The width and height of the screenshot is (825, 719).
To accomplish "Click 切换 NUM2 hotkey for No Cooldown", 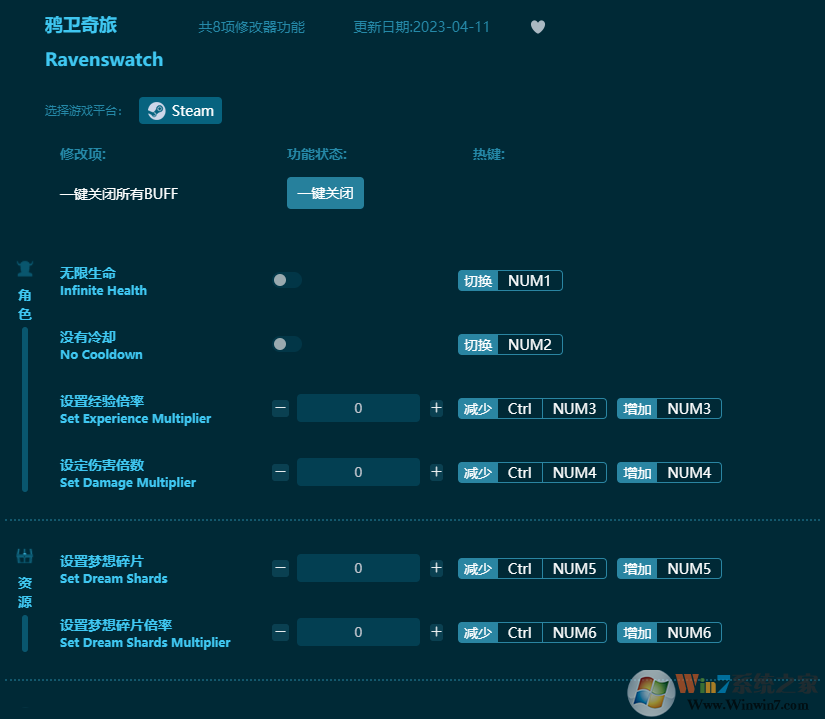I will pyautogui.click(x=510, y=344).
